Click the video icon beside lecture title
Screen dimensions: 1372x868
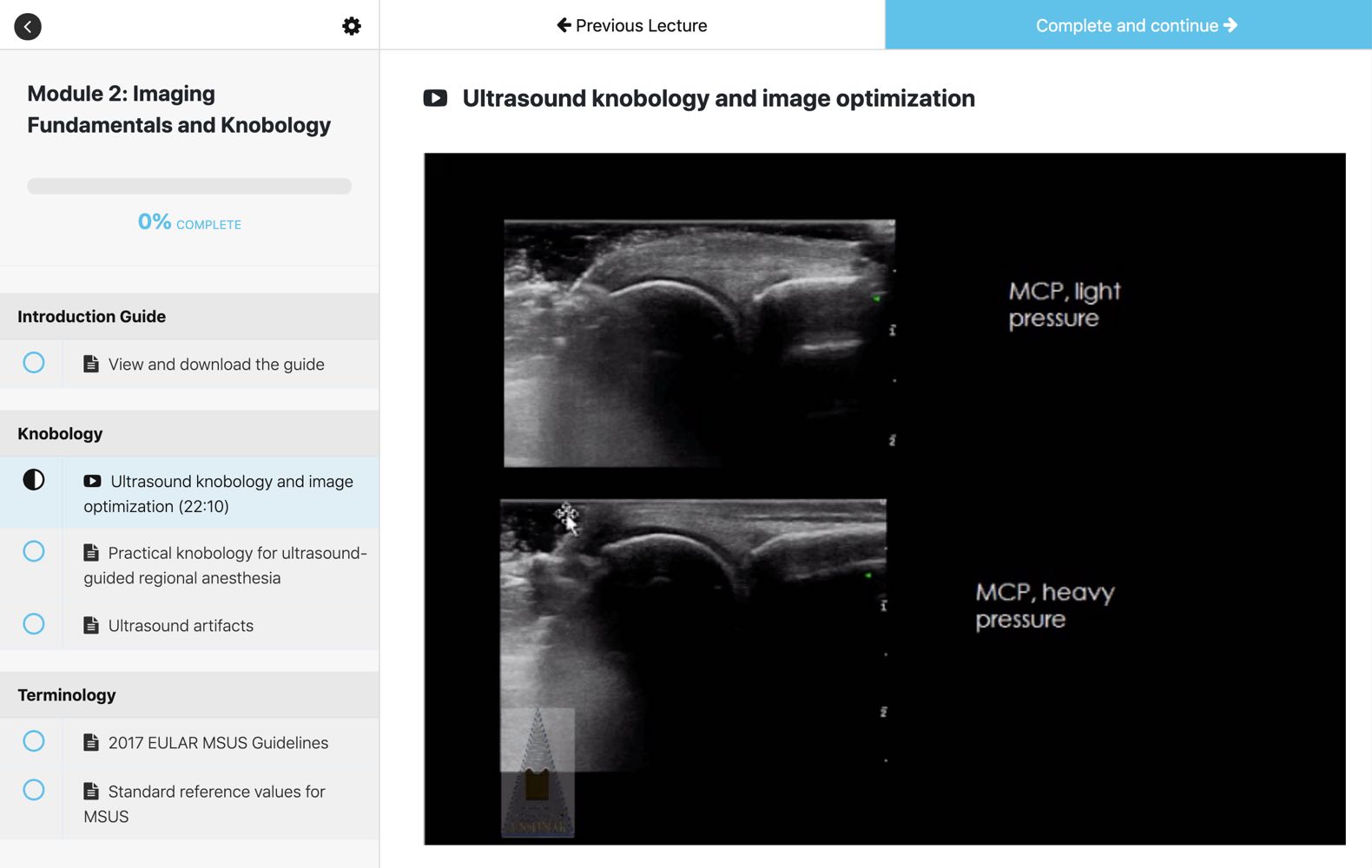point(435,98)
